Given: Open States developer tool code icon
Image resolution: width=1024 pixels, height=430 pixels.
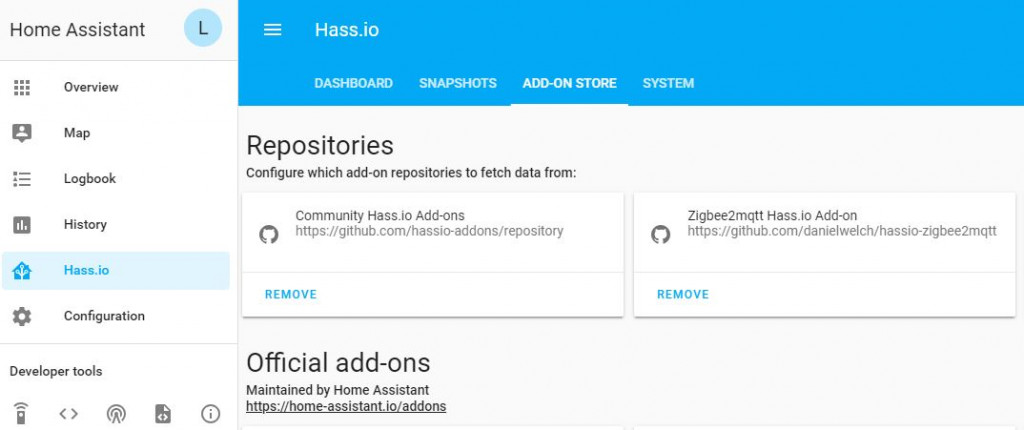Looking at the screenshot, I should [x=68, y=413].
